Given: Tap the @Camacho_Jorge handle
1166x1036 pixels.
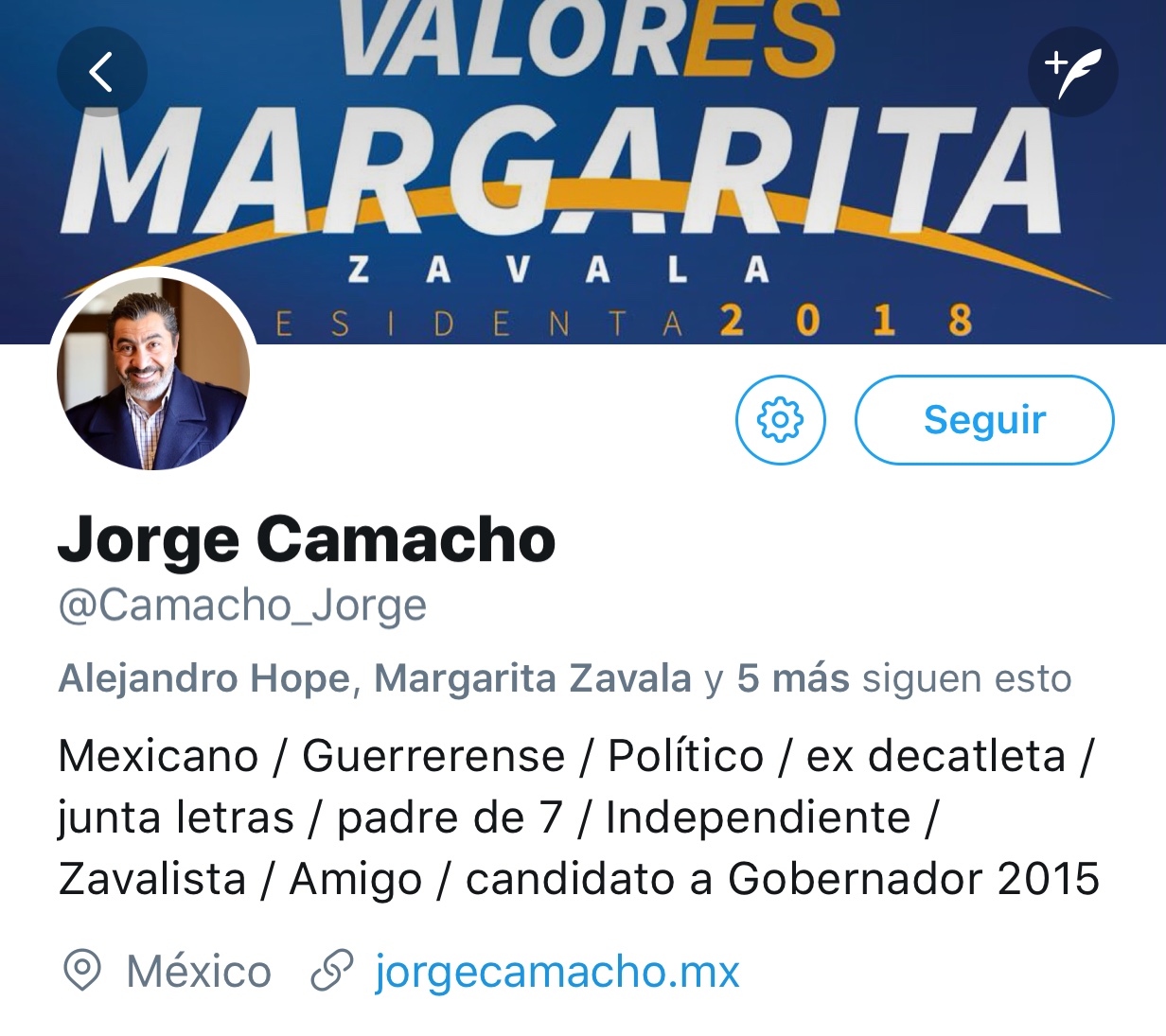Looking at the screenshot, I should point(242,606).
